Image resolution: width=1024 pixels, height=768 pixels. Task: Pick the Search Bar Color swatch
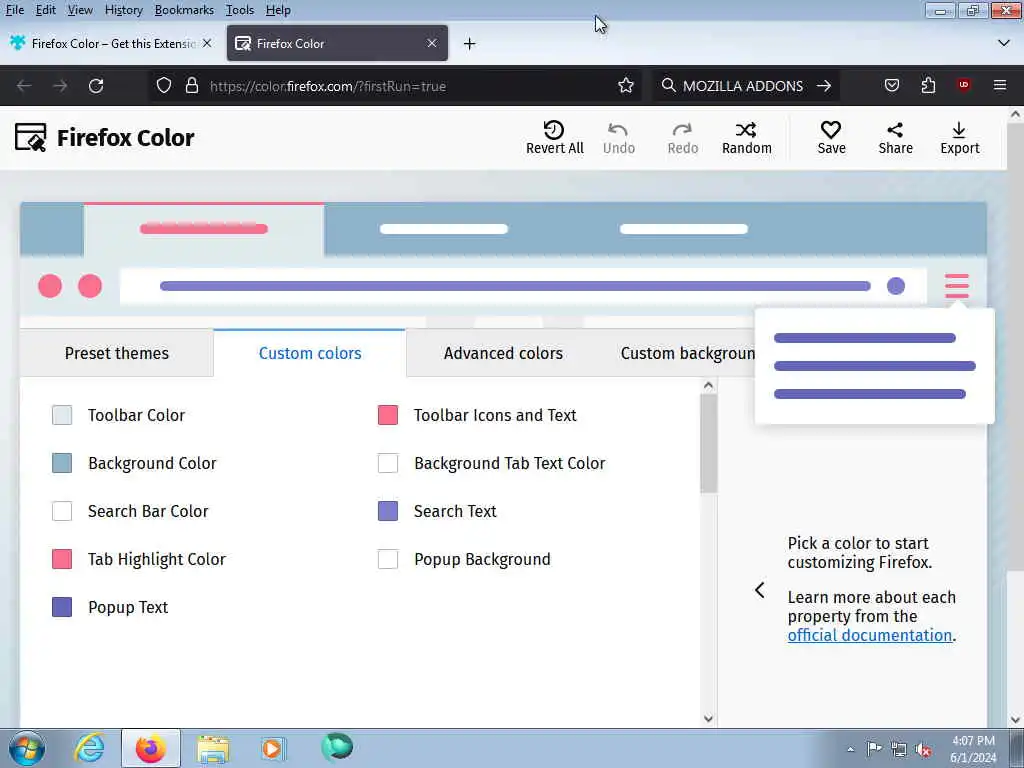coord(62,511)
